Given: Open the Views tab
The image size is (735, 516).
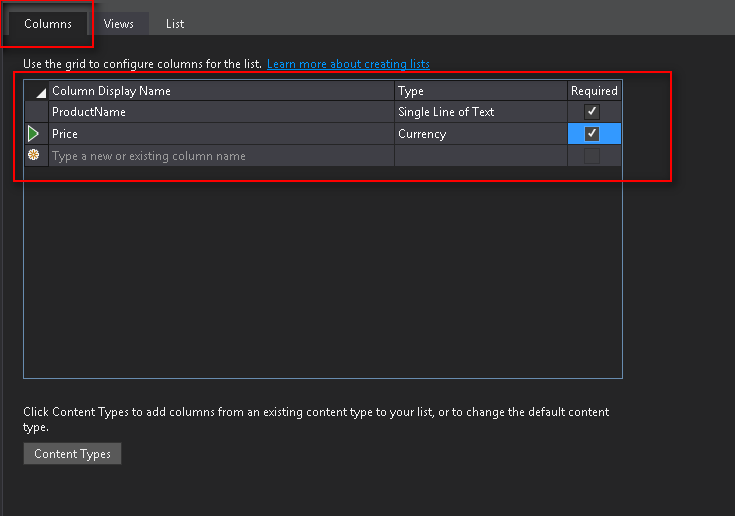Looking at the screenshot, I should tap(119, 23).
